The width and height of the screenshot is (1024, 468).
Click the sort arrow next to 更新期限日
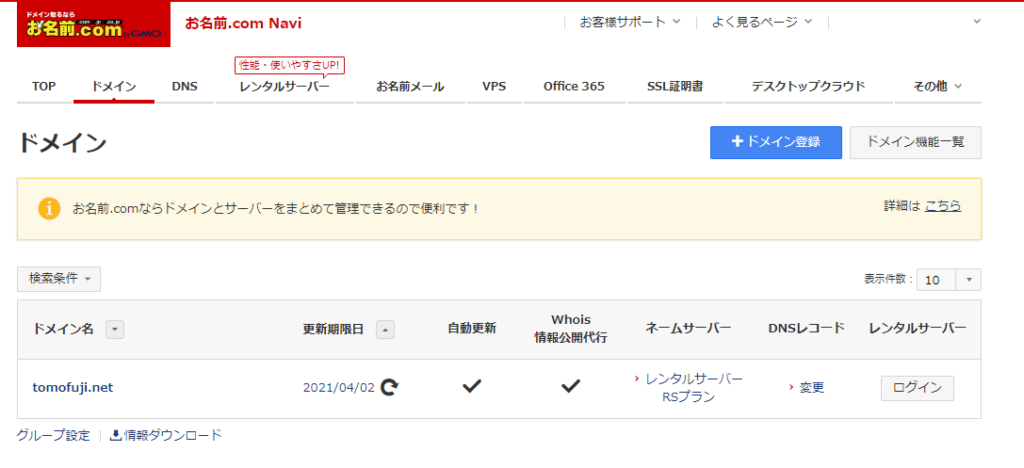(x=385, y=330)
